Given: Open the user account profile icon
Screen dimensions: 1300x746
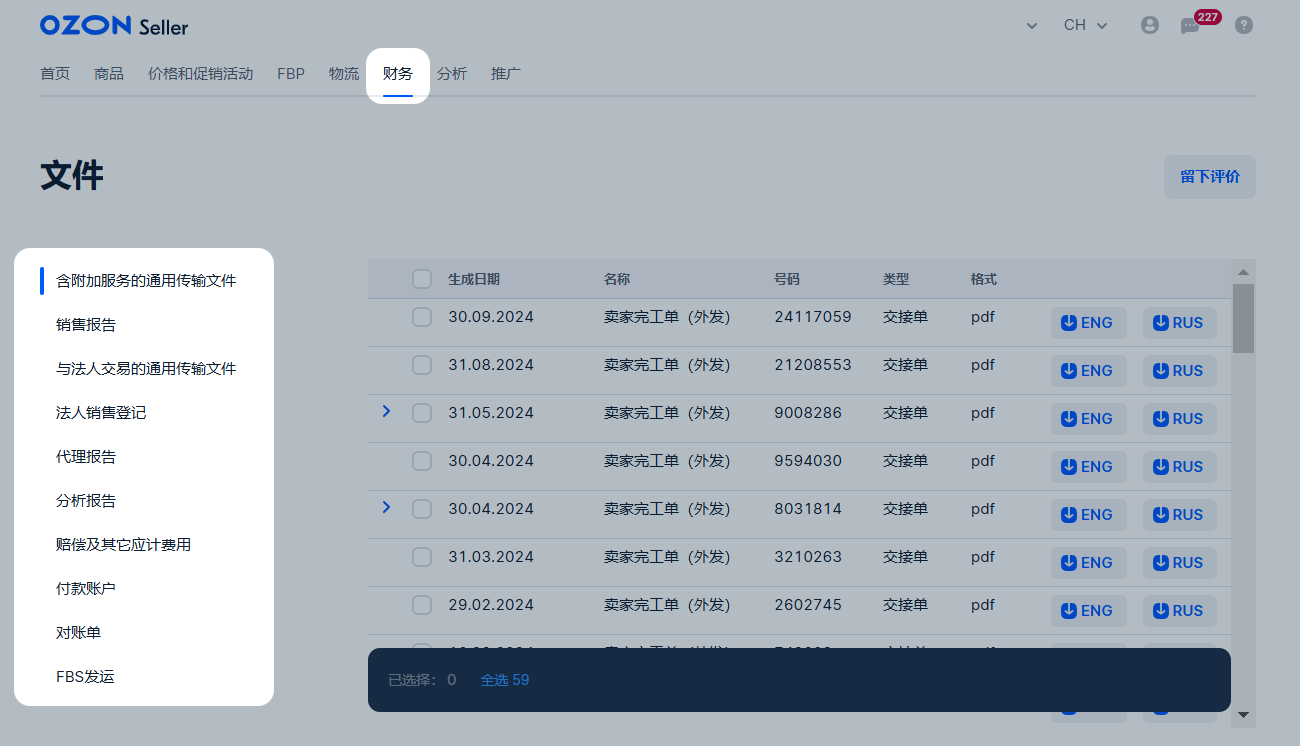Looking at the screenshot, I should 1150,25.
